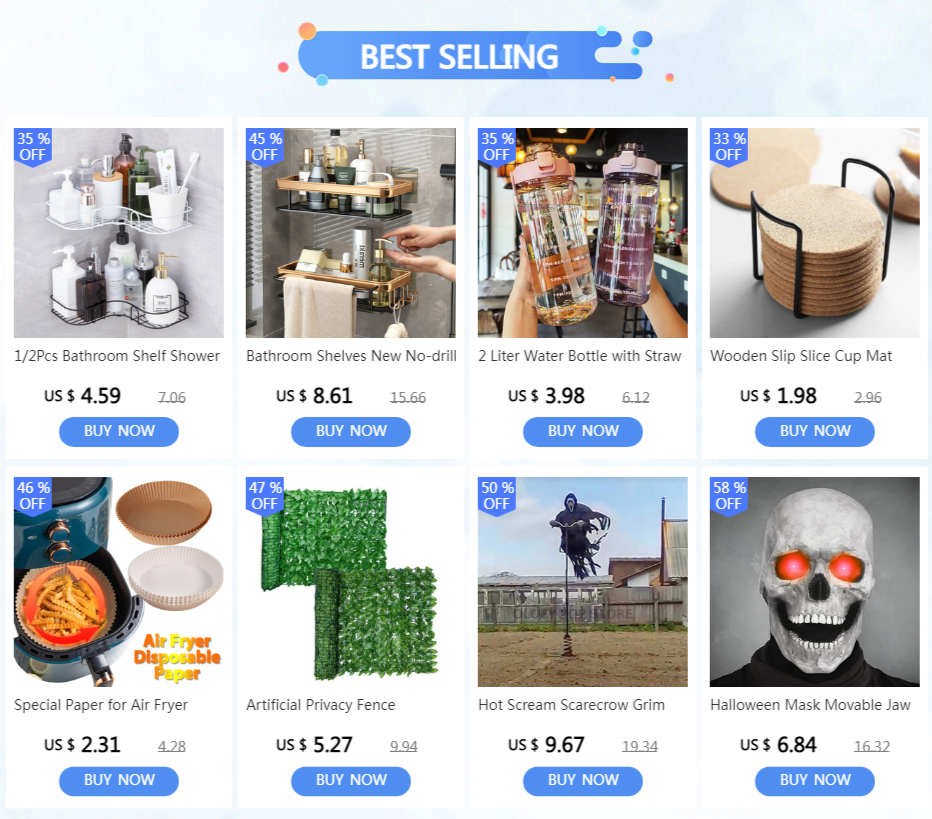Open the air fryer disposable paper image
Screen dimensions: 932x819
point(119,582)
